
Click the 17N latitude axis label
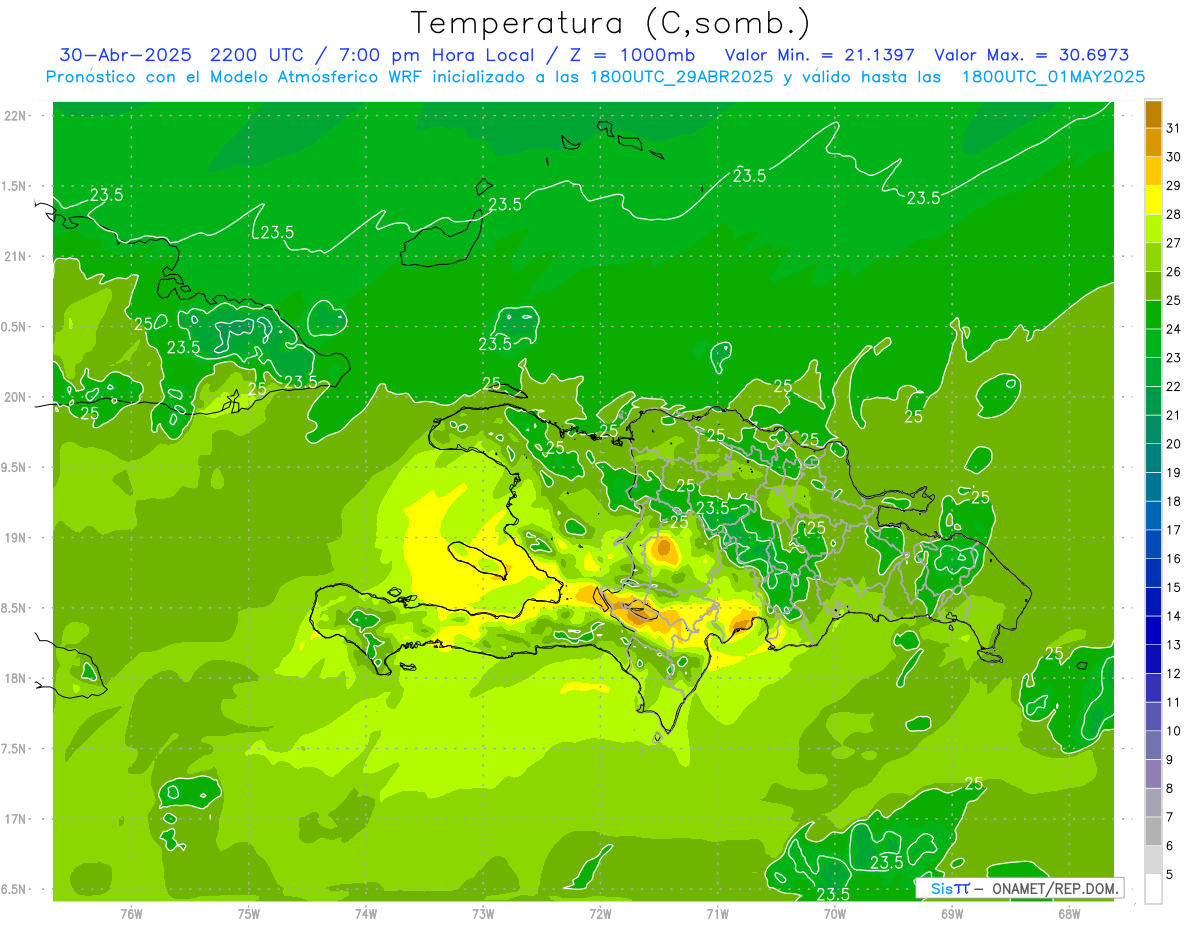tap(14, 819)
